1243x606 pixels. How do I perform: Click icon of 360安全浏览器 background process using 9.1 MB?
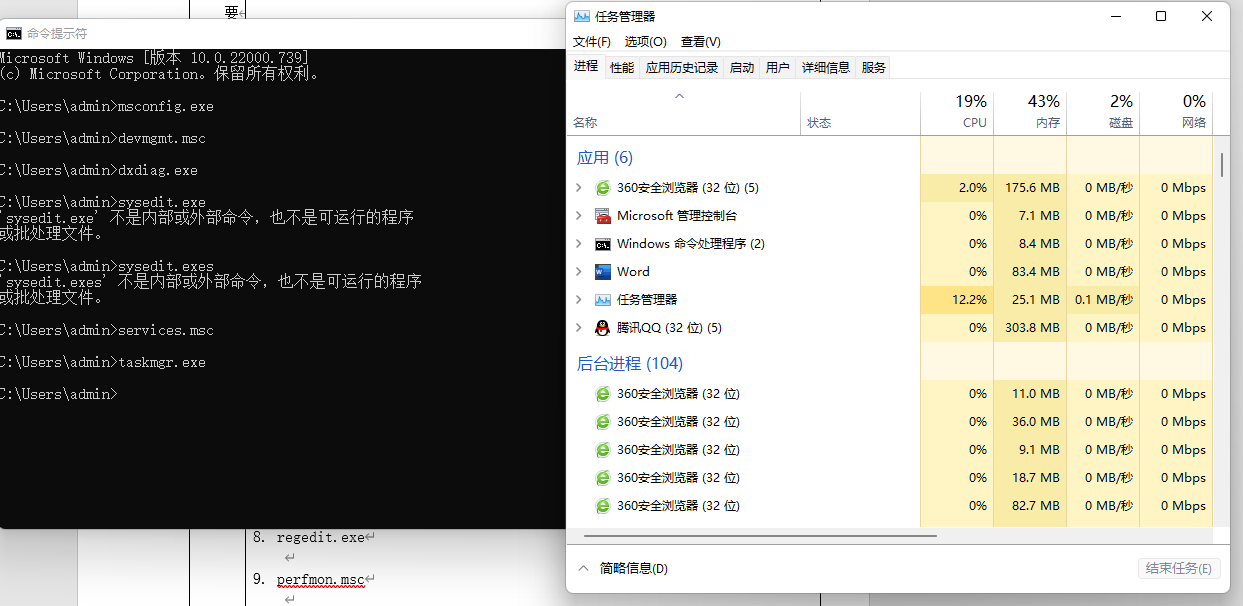tap(603, 450)
